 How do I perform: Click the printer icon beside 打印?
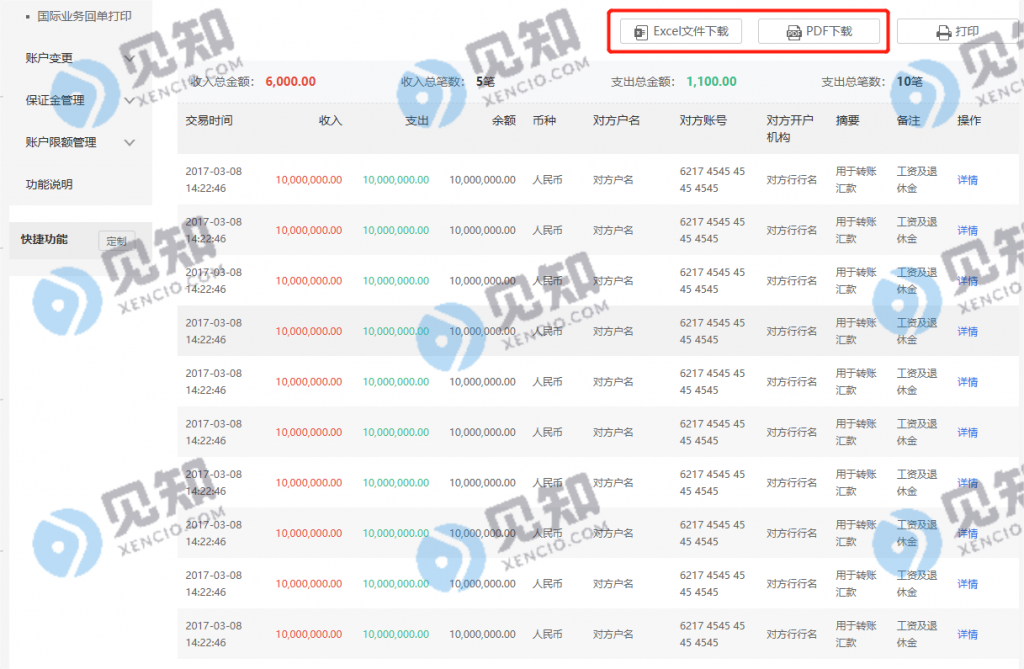(943, 32)
